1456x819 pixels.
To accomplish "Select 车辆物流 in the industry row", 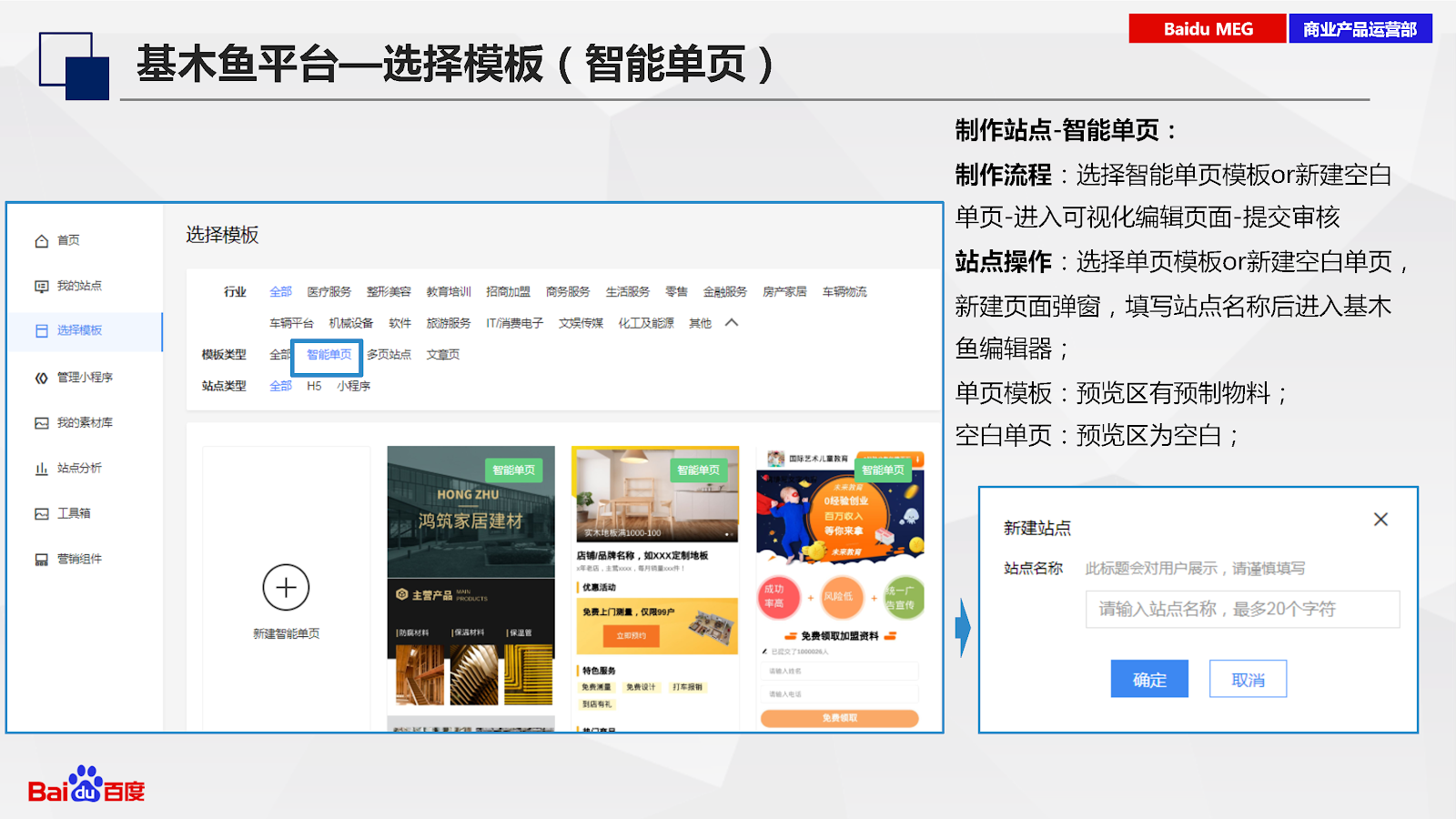I will pos(844,292).
